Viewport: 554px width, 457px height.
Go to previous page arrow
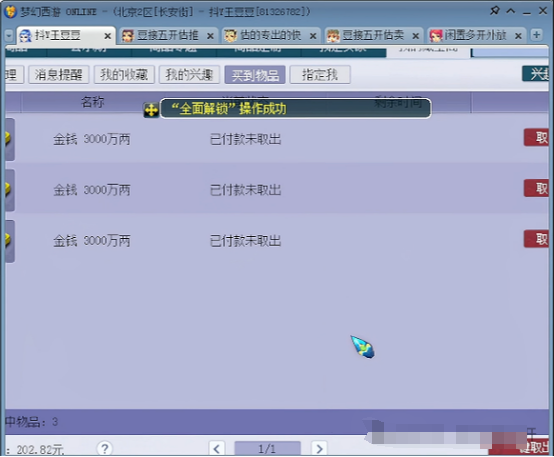pyautogui.click(x=217, y=449)
